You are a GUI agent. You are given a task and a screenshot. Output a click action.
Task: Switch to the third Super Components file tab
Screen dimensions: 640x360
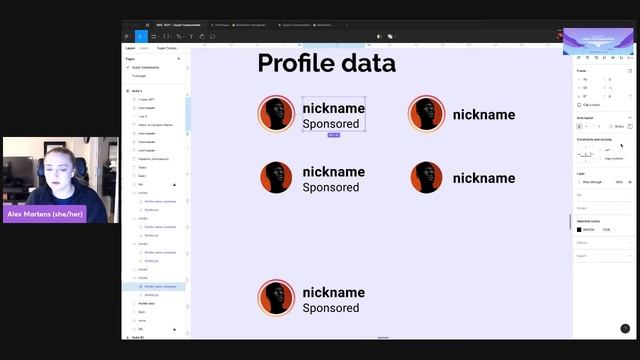tap(305, 25)
